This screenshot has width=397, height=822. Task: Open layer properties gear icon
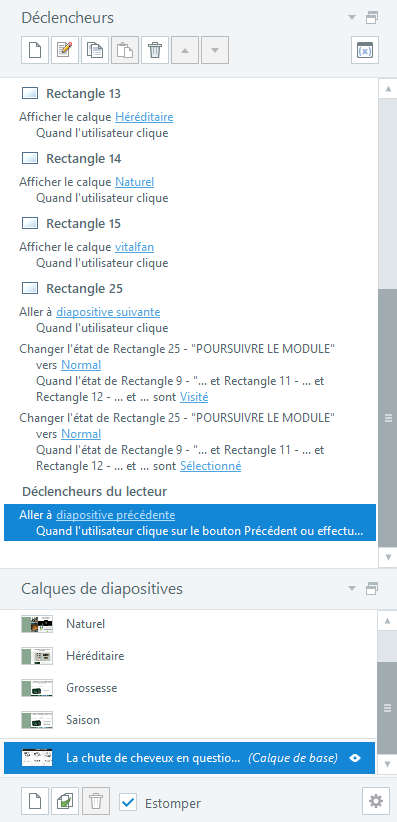point(375,801)
